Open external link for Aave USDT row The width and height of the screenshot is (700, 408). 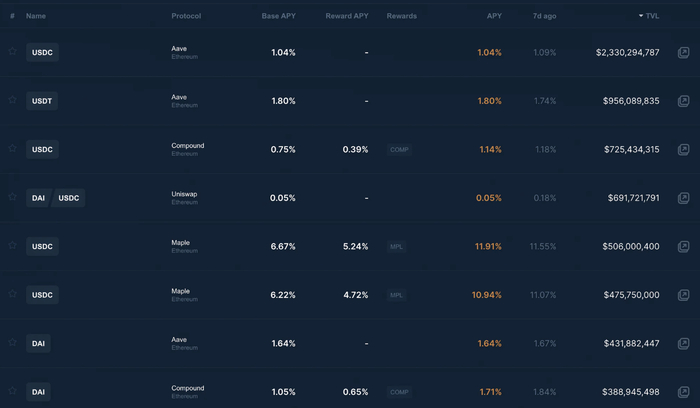tap(683, 101)
